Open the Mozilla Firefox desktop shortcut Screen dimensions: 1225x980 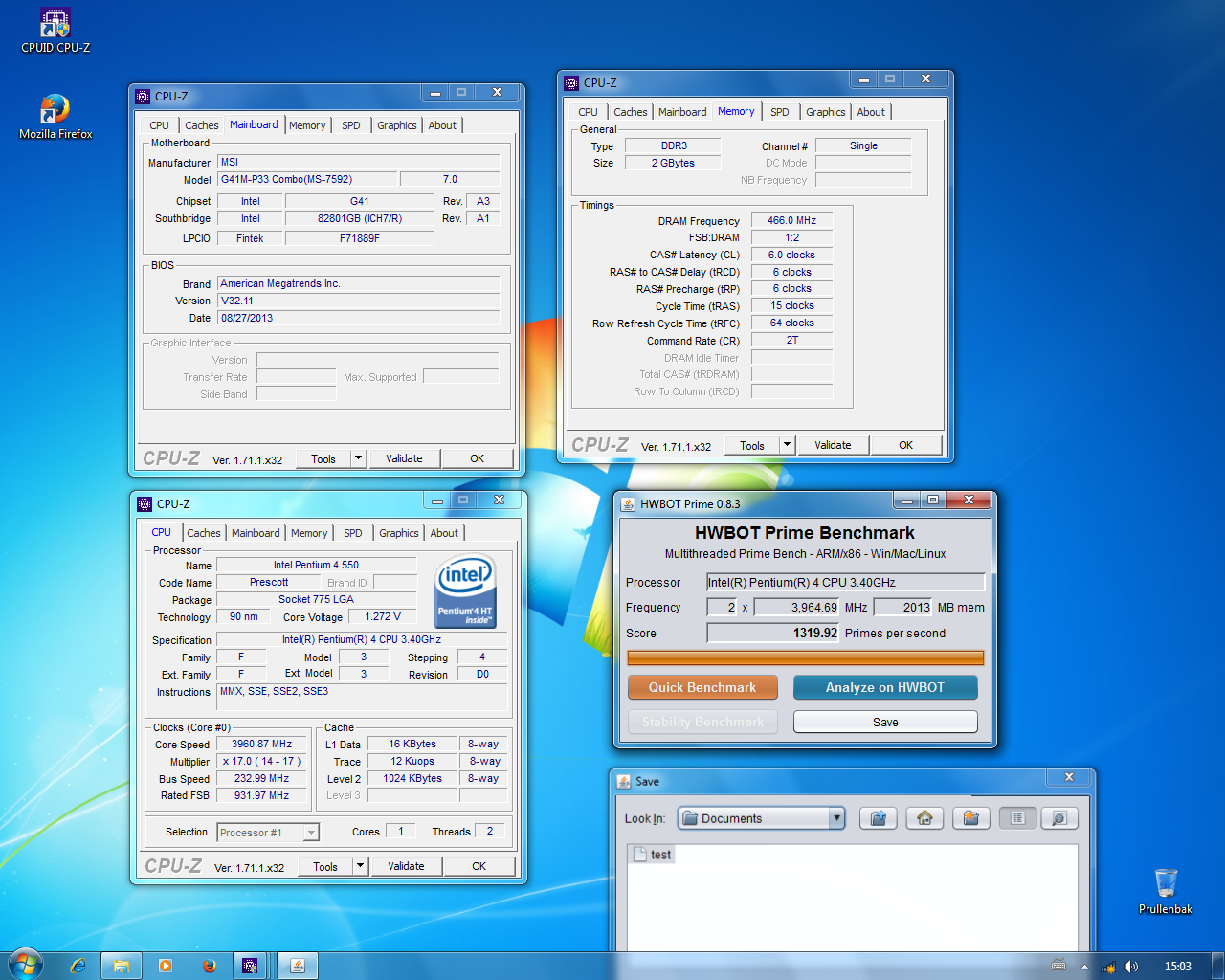[56, 117]
